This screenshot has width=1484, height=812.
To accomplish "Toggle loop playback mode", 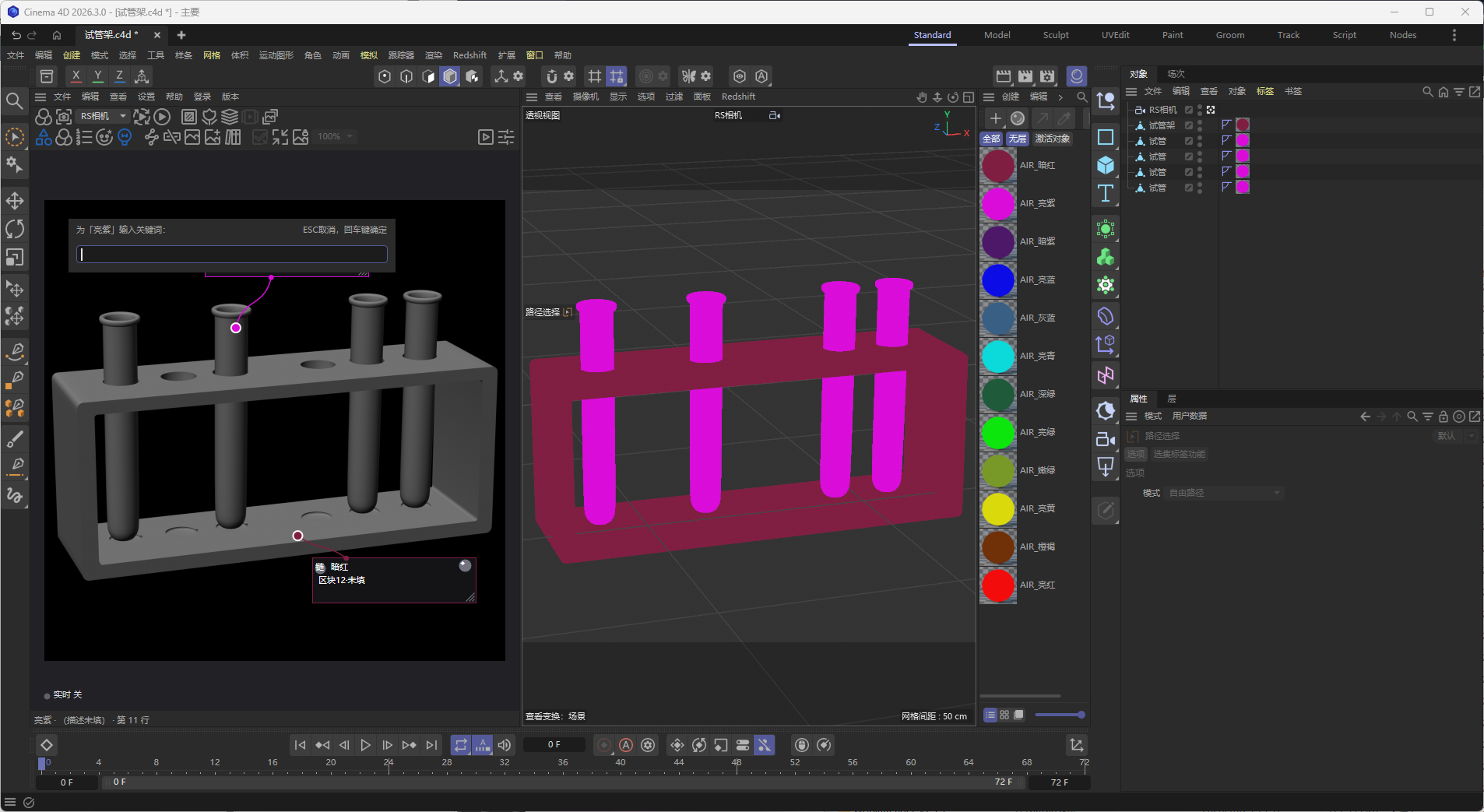I will [x=461, y=745].
